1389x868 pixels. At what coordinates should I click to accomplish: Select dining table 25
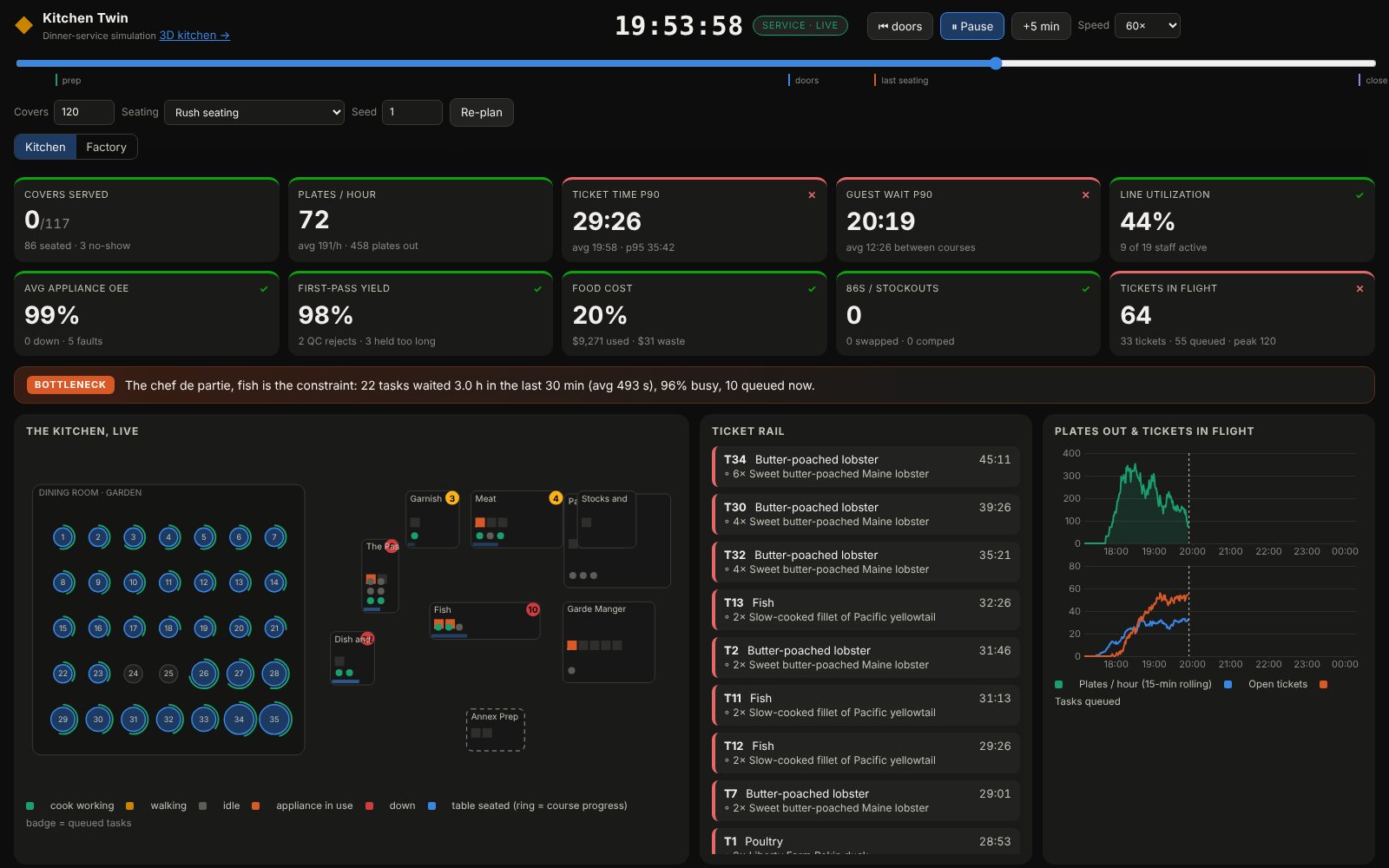click(x=168, y=673)
